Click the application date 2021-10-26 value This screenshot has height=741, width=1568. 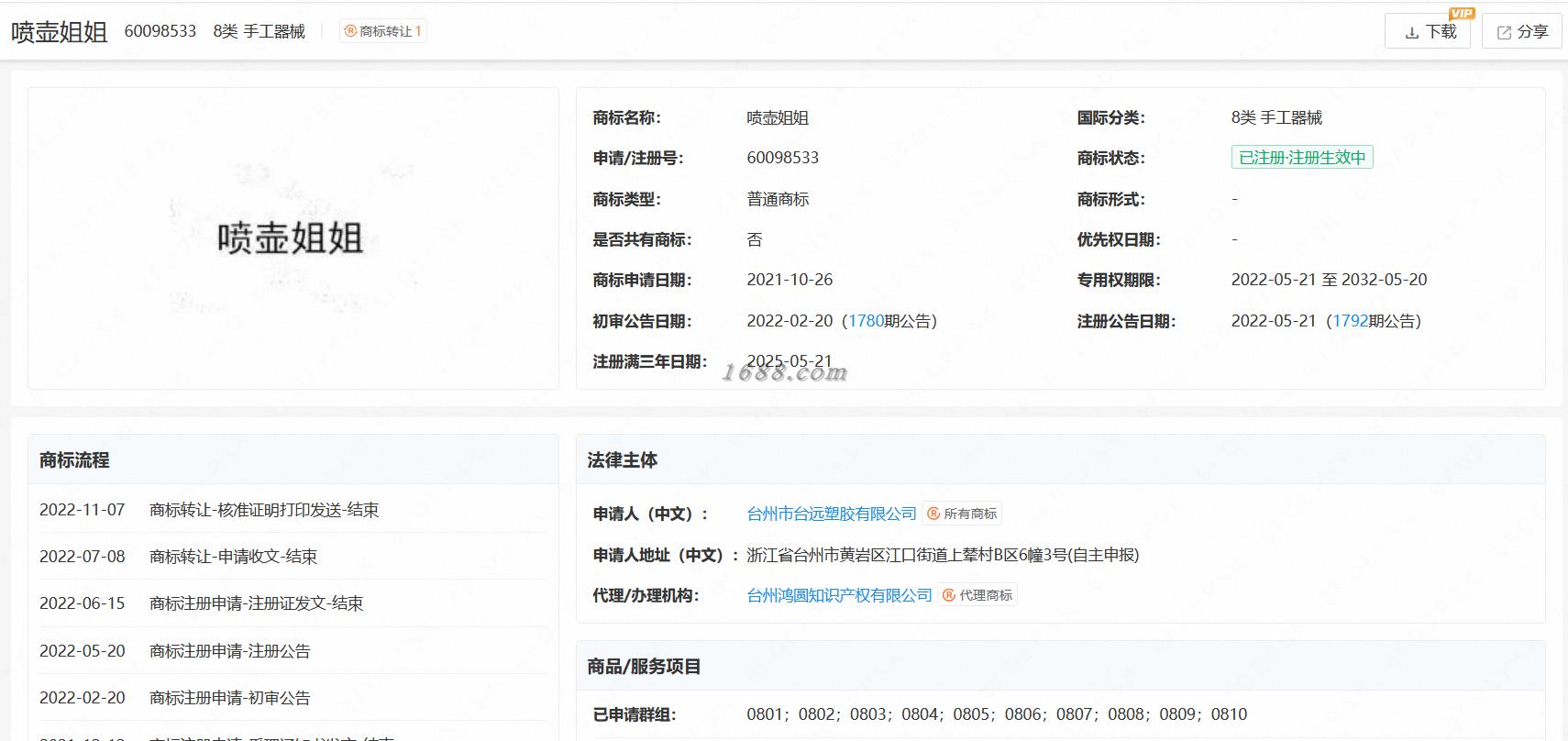tap(790, 280)
